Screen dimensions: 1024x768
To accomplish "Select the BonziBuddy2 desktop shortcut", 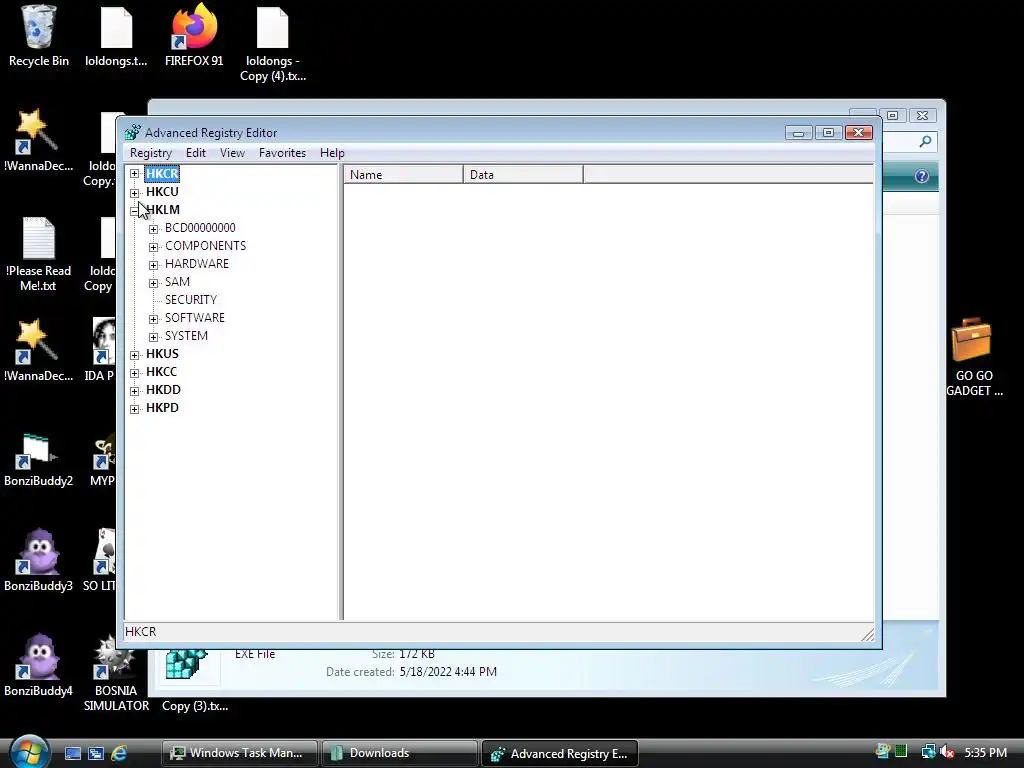I will (39, 460).
